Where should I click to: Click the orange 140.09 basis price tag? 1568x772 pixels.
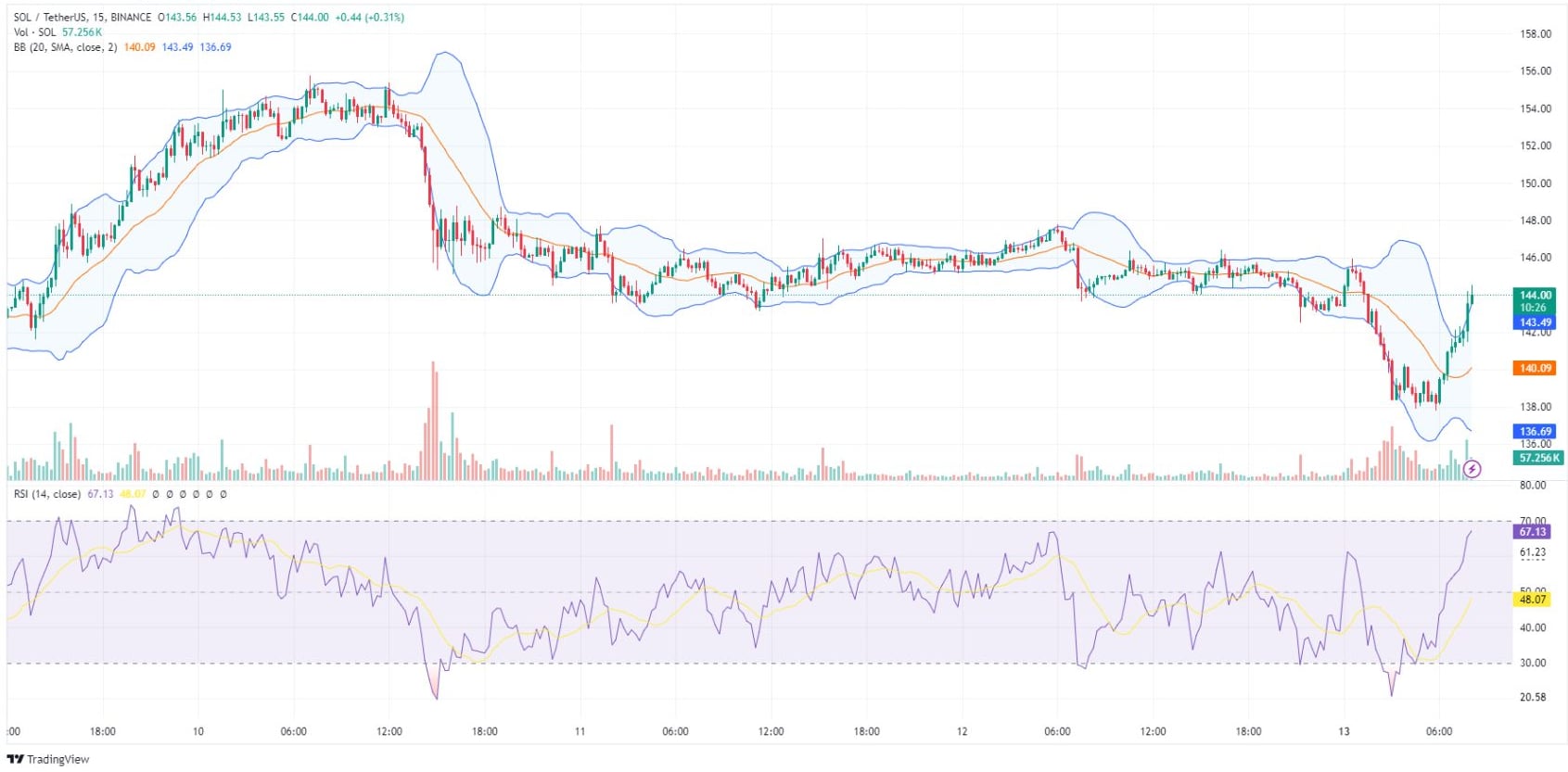(1535, 368)
